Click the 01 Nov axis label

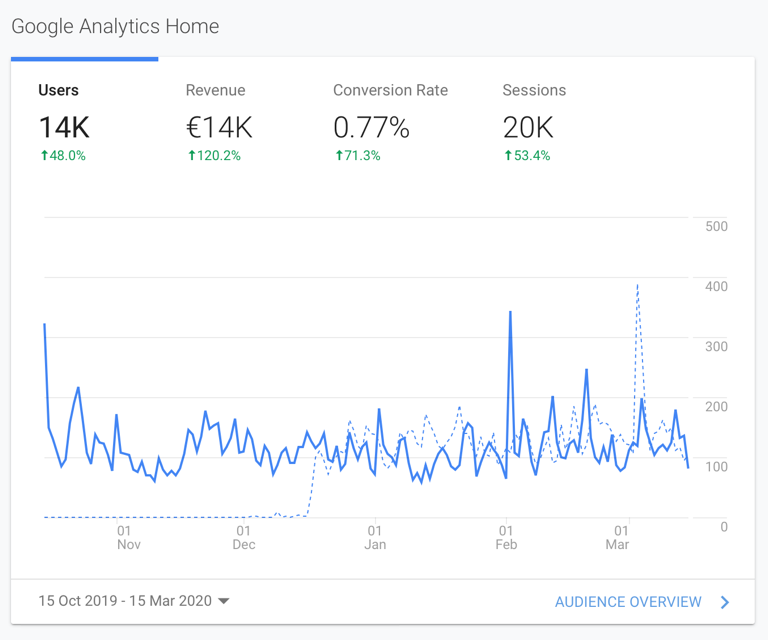[128, 538]
